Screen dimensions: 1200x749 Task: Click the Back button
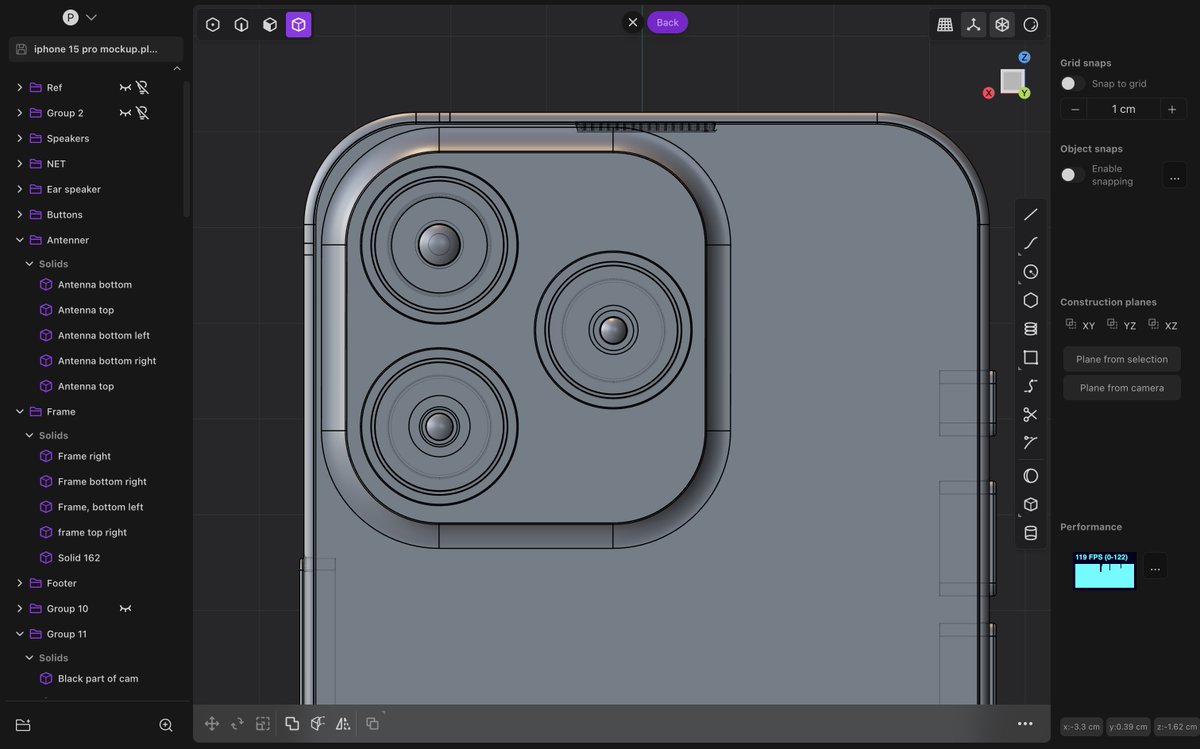[x=667, y=22]
